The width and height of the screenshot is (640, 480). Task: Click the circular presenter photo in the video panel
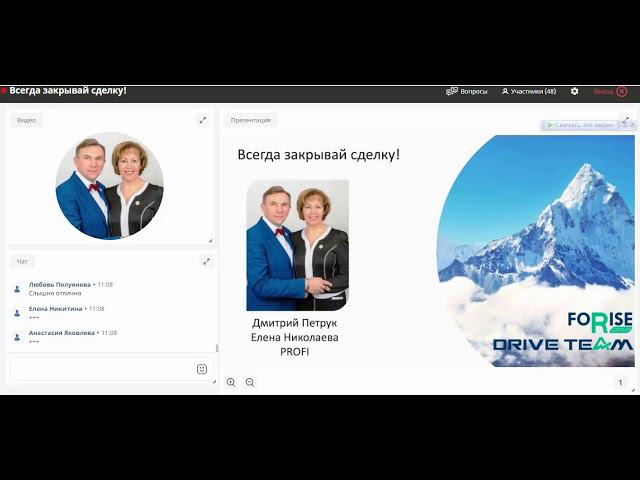[x=109, y=185]
